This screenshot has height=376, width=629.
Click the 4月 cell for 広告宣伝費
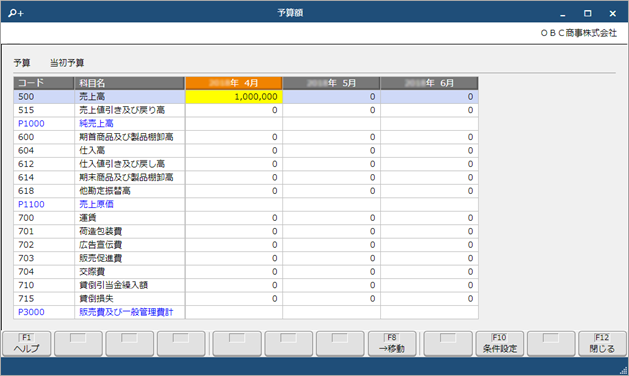point(234,245)
